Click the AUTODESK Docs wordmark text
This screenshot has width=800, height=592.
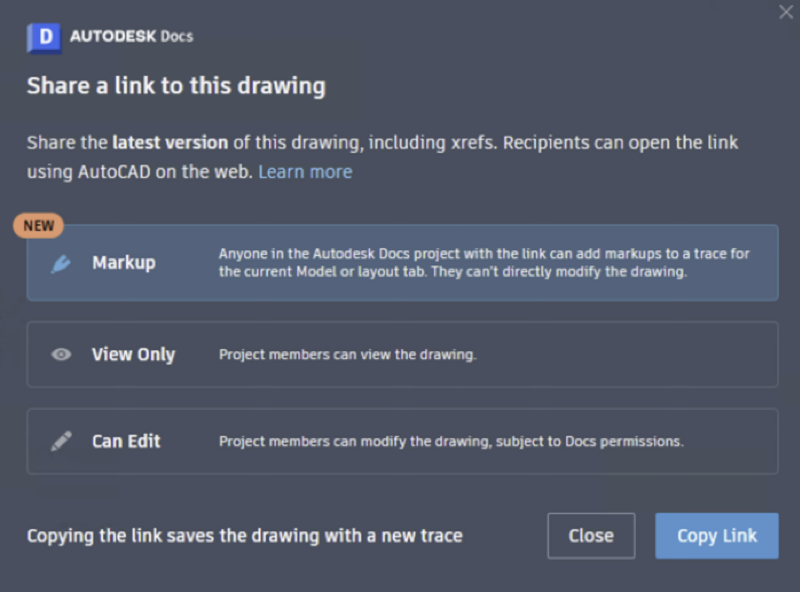131,36
